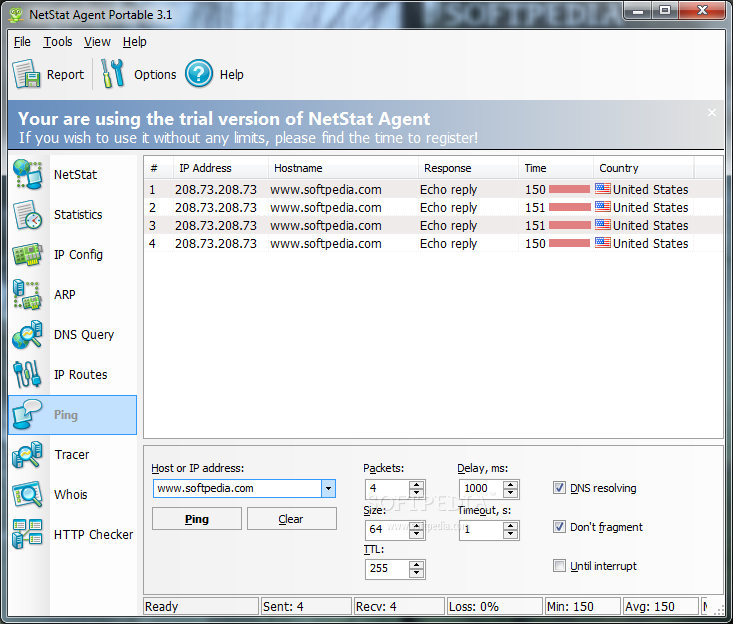Sort by the Response column header
The width and height of the screenshot is (733, 624).
[468, 168]
